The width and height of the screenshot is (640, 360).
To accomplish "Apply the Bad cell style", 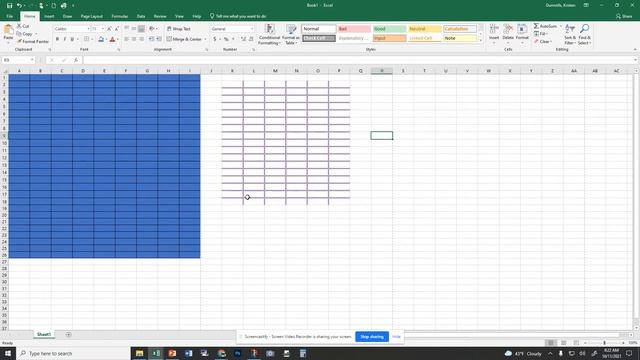I will click(x=354, y=29).
